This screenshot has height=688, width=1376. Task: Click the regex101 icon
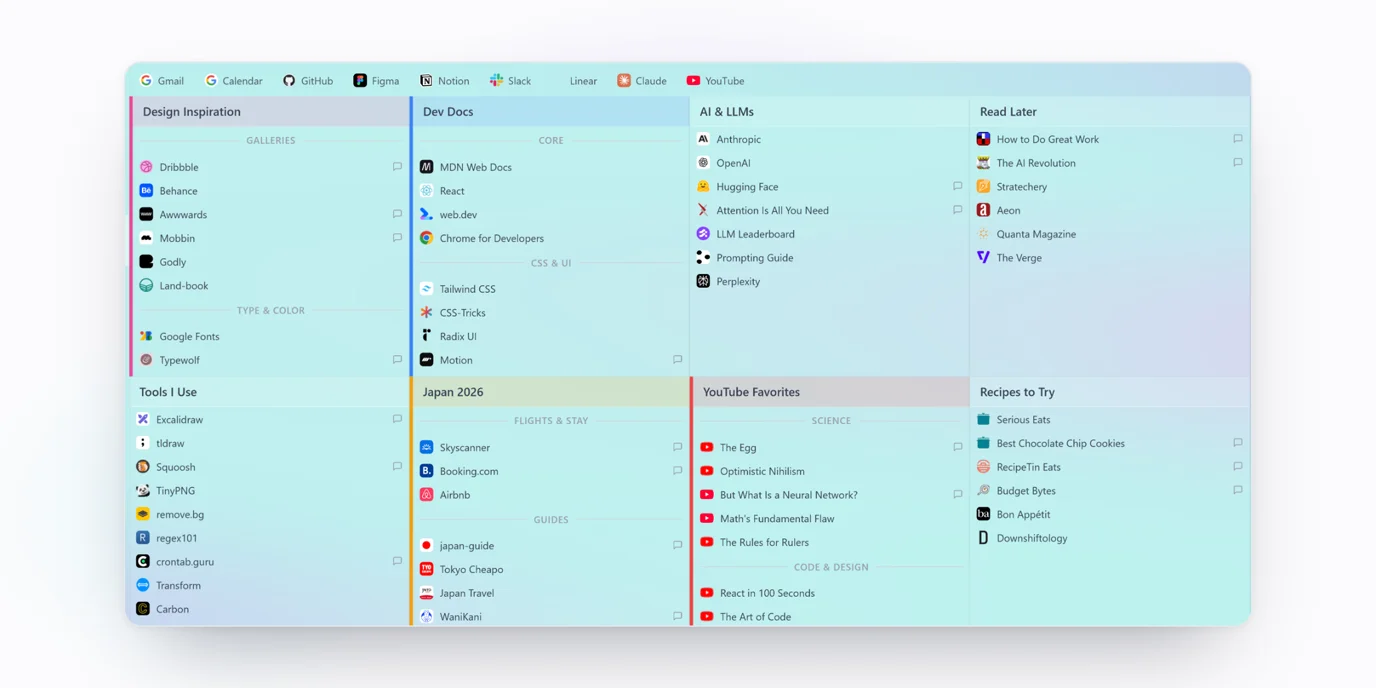143,538
